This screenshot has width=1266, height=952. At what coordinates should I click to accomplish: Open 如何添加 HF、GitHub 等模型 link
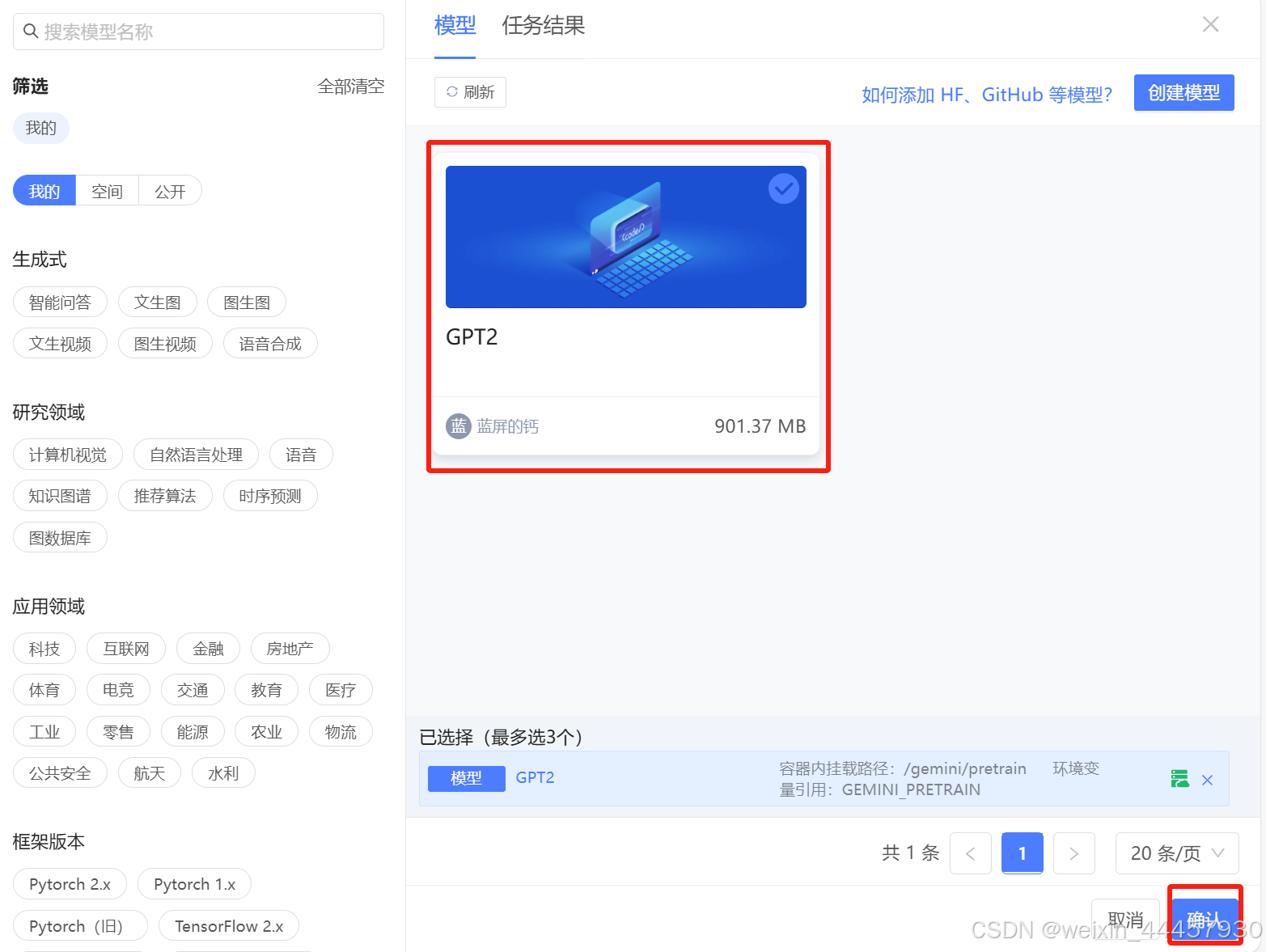987,95
